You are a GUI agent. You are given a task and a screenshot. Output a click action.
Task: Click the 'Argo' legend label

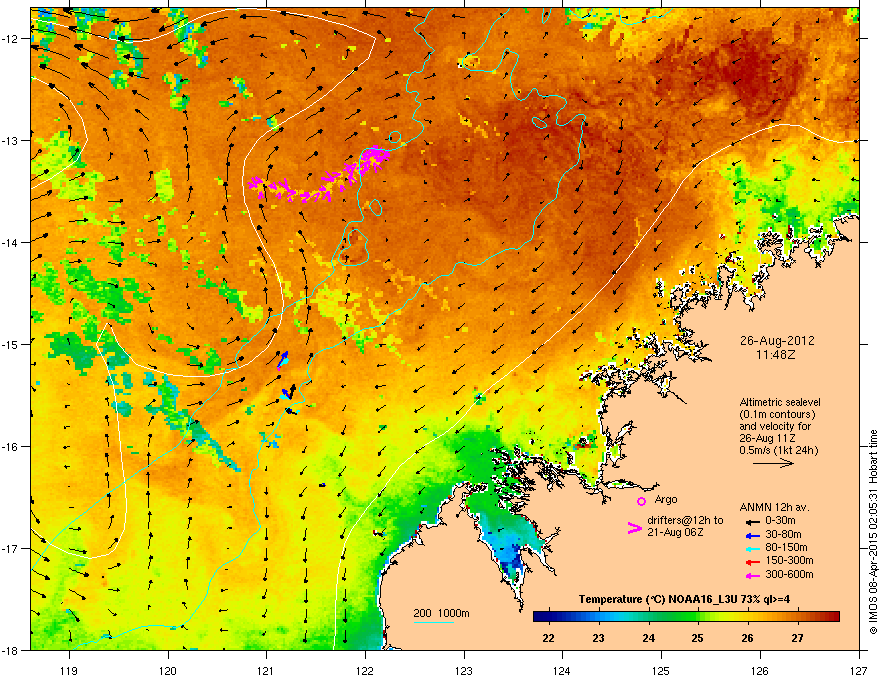(x=666, y=499)
